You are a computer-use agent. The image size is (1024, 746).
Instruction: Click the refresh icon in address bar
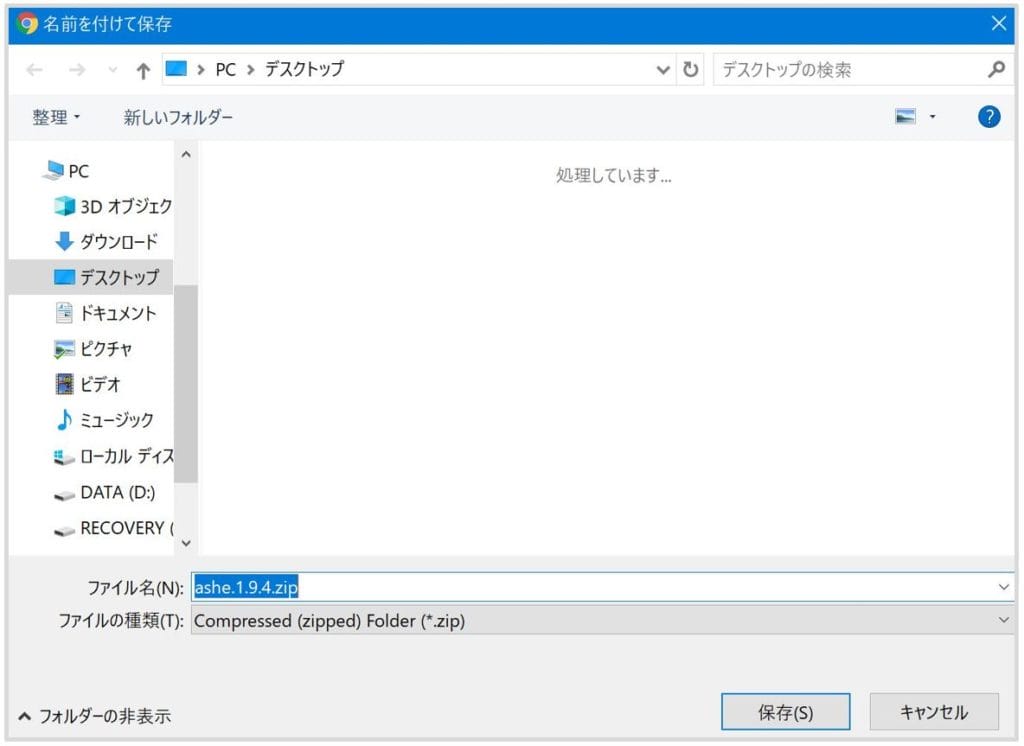point(690,70)
